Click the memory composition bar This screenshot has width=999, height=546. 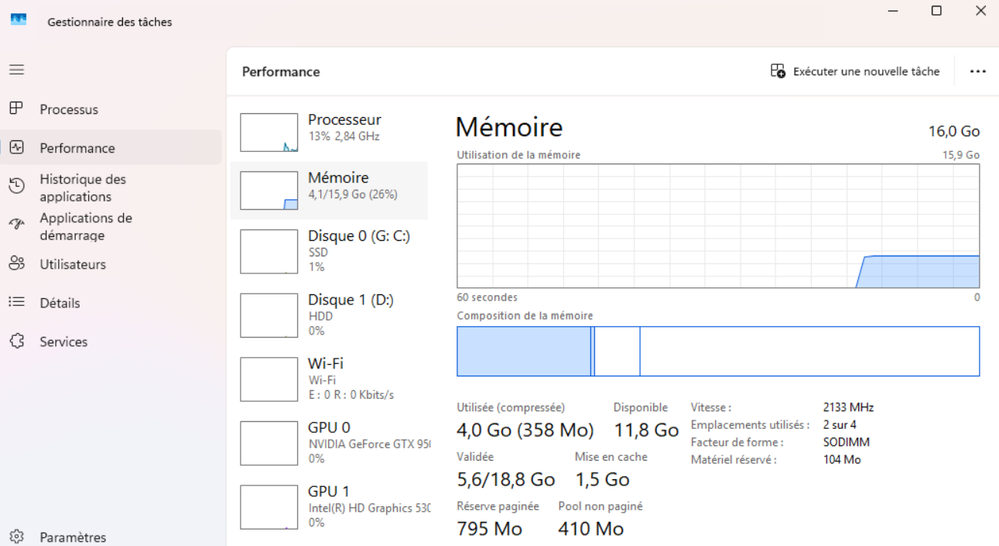[x=718, y=351]
